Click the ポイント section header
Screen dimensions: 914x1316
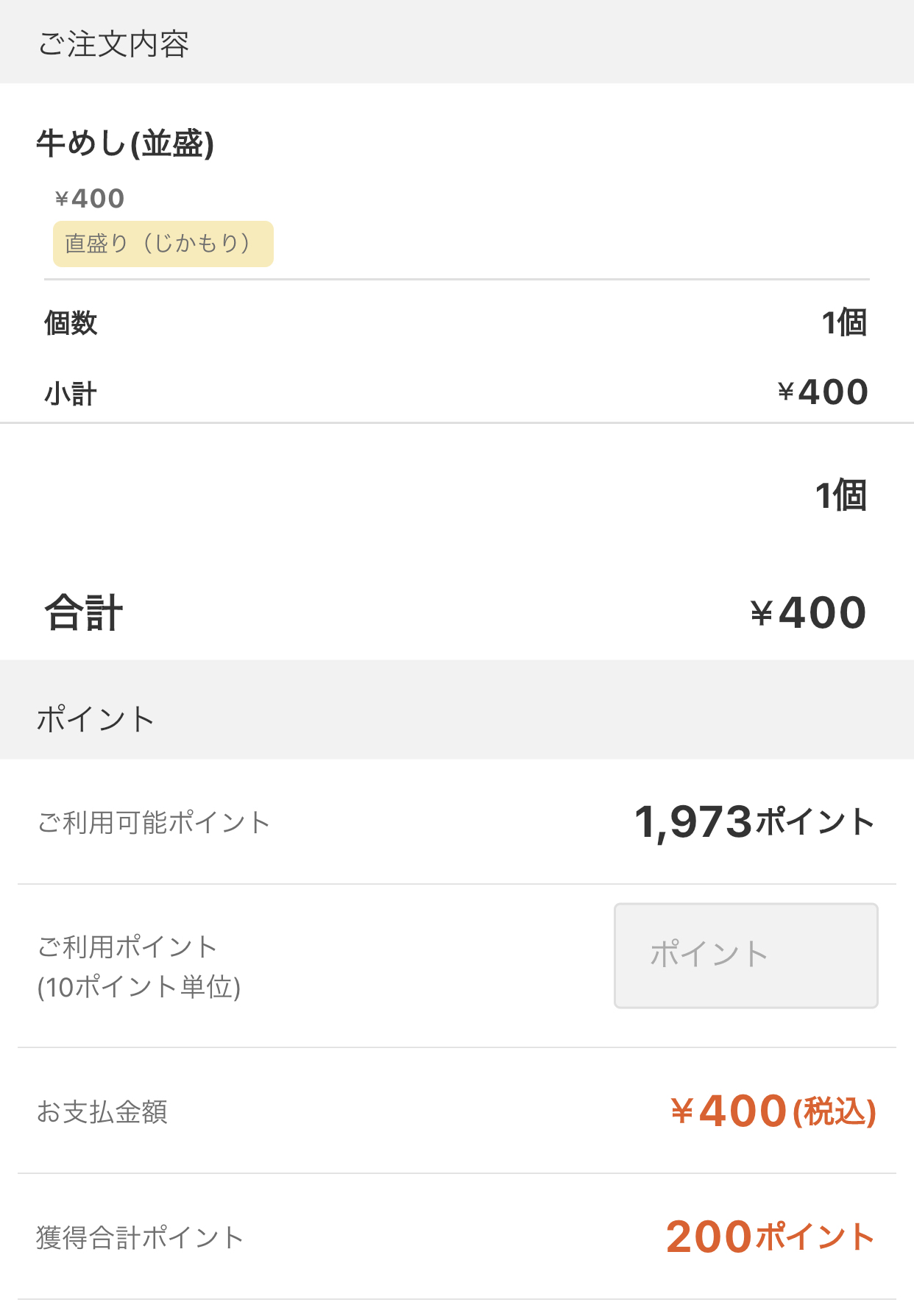click(96, 719)
